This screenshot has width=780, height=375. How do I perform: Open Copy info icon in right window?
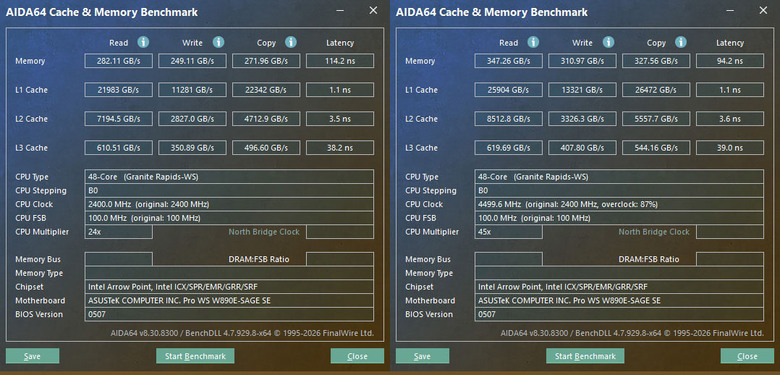pos(681,42)
